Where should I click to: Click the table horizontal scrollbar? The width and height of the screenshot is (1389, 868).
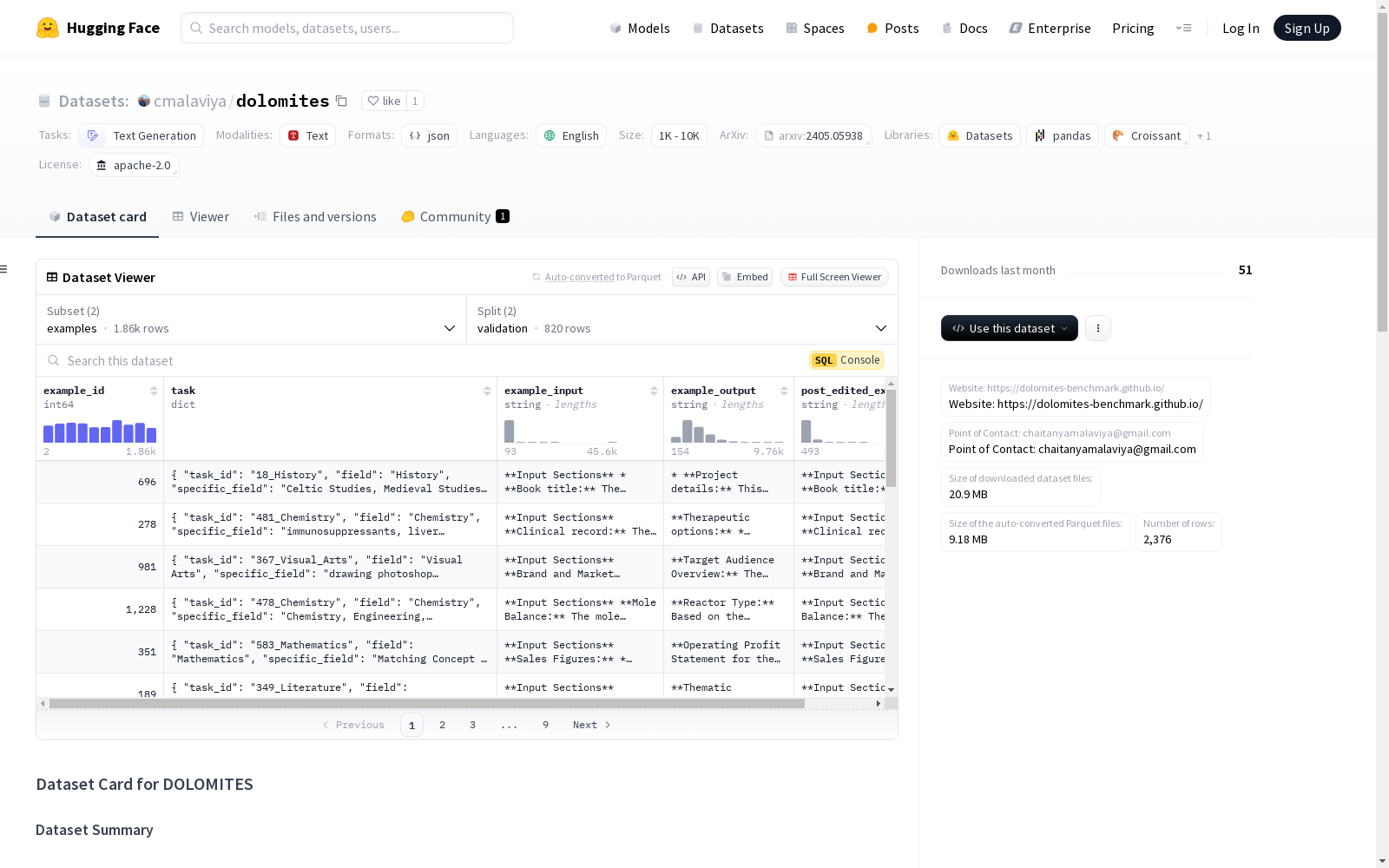point(427,703)
